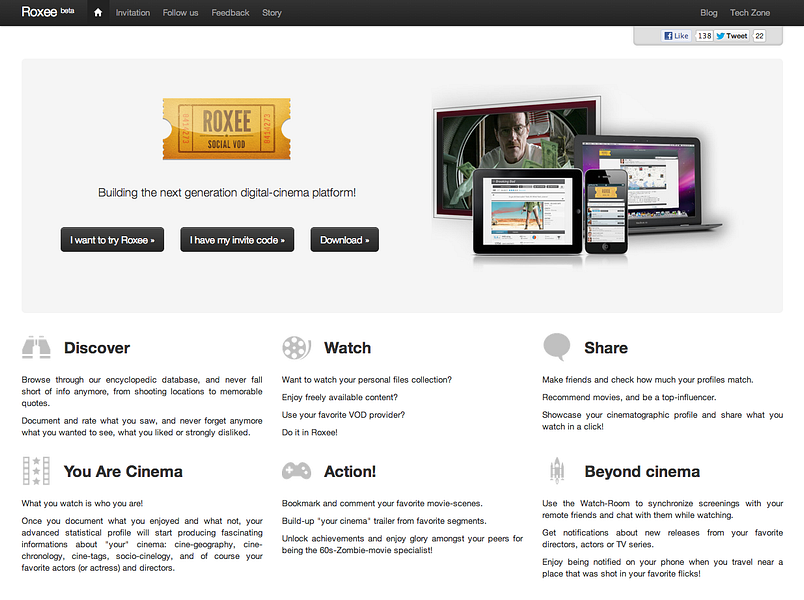Click the Beyond cinema heading
The height and width of the screenshot is (600, 804).
click(642, 471)
